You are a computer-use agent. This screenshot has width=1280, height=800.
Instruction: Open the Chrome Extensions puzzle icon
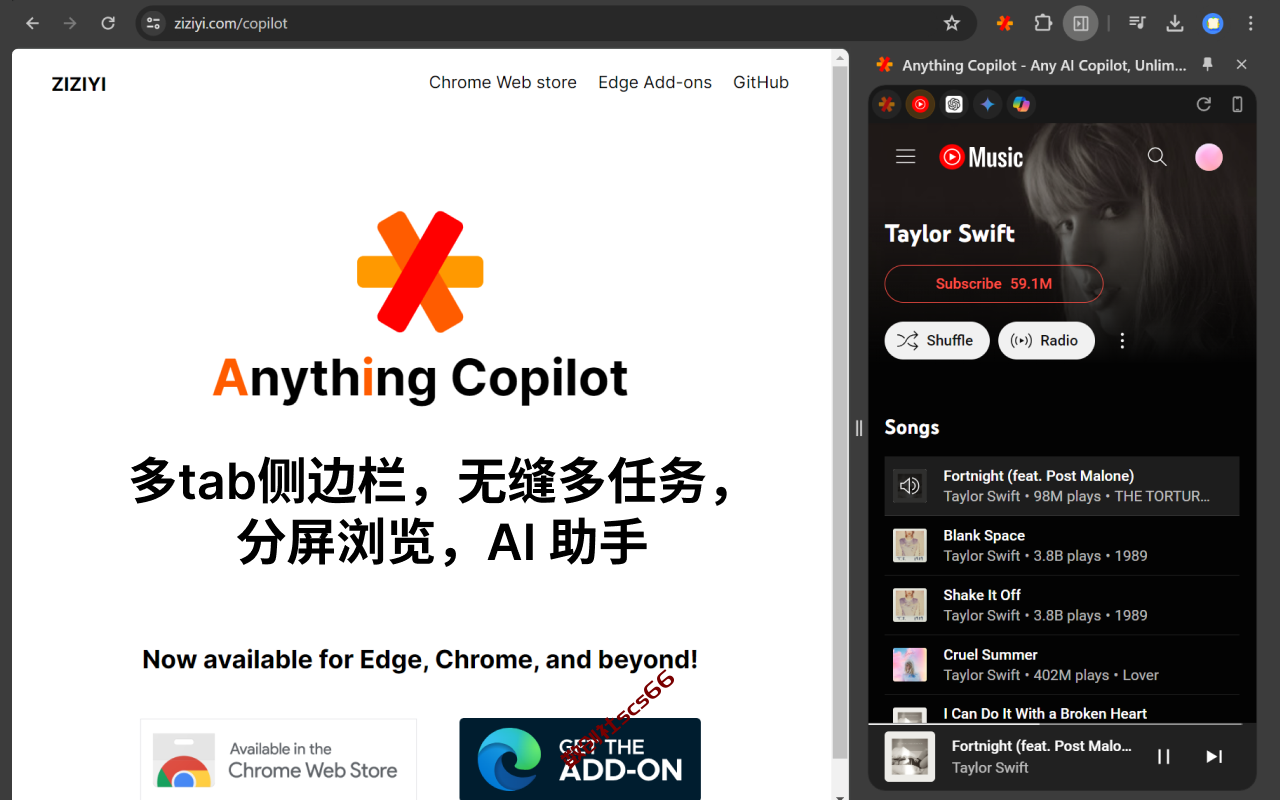click(1043, 23)
